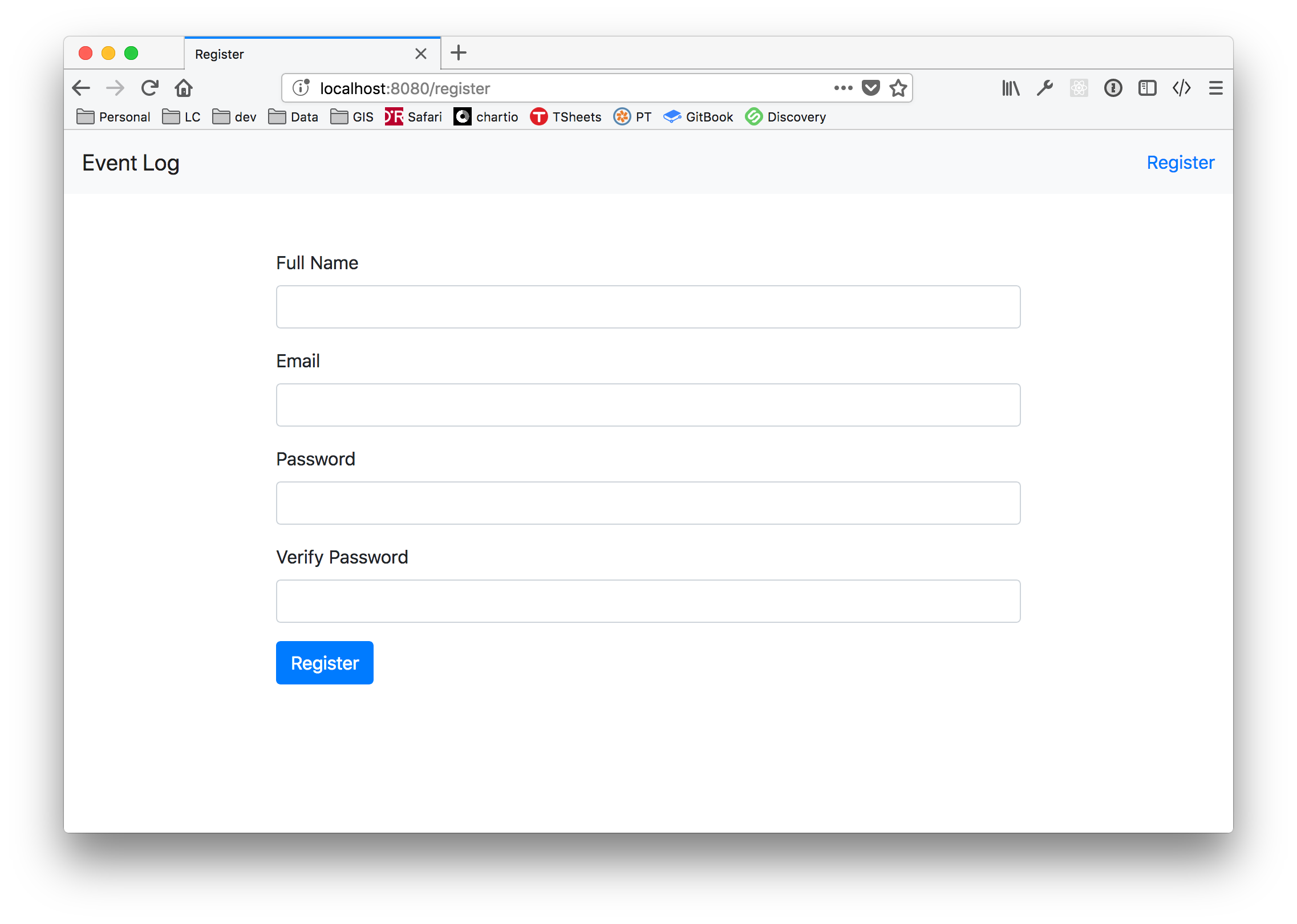The height and width of the screenshot is (924, 1297).
Task: Click the Register link in navbar
Action: pos(1180,163)
